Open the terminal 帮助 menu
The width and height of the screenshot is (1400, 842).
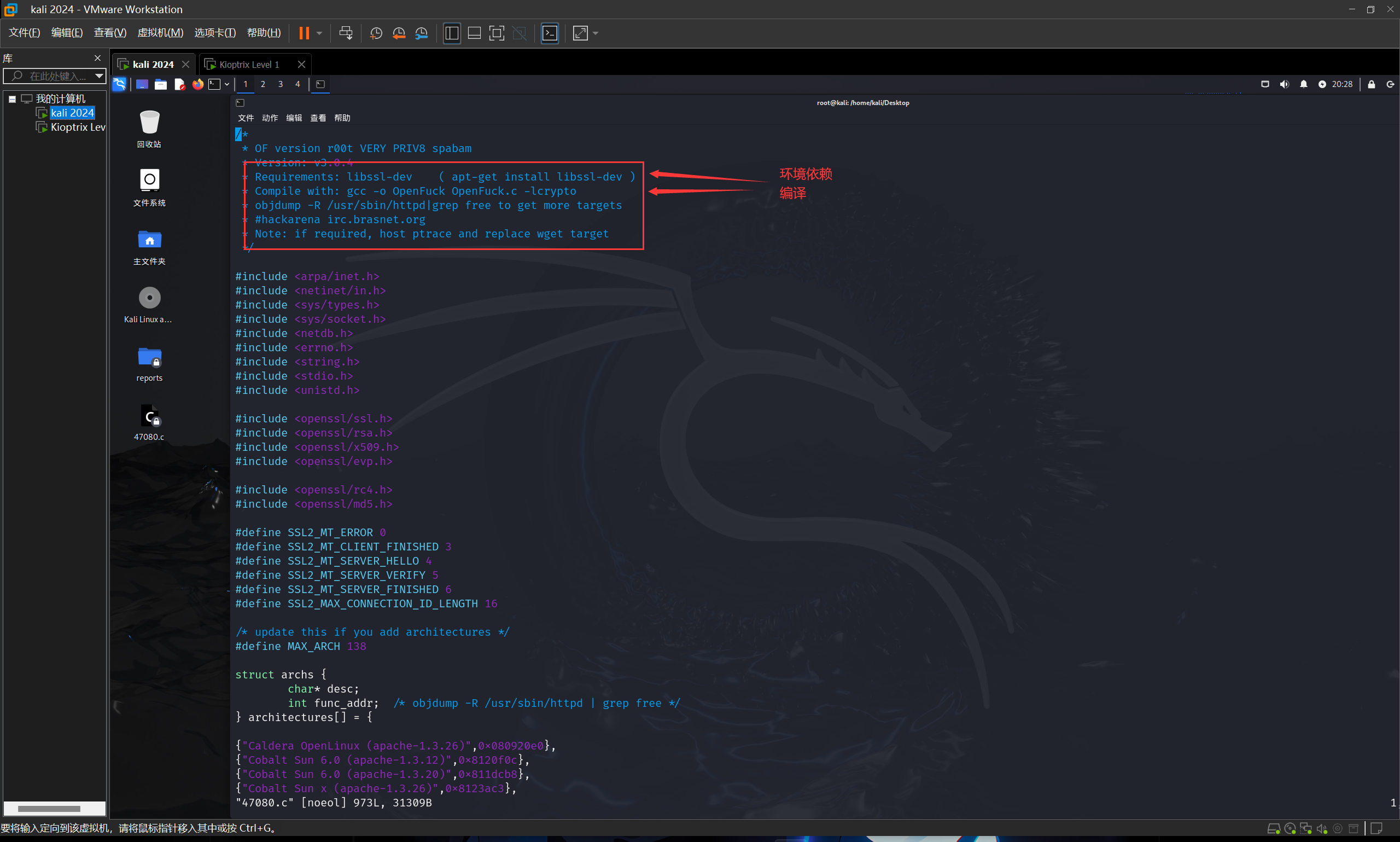342,118
